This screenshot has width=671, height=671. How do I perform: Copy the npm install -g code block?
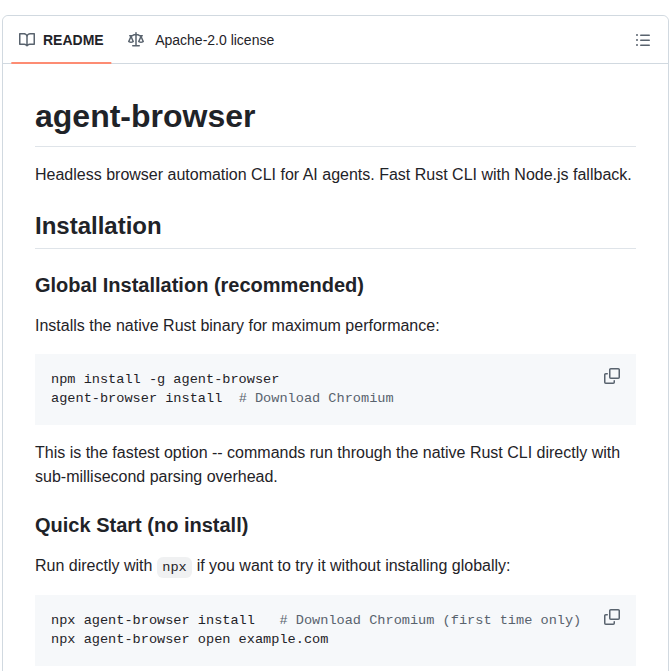pyautogui.click(x=612, y=376)
